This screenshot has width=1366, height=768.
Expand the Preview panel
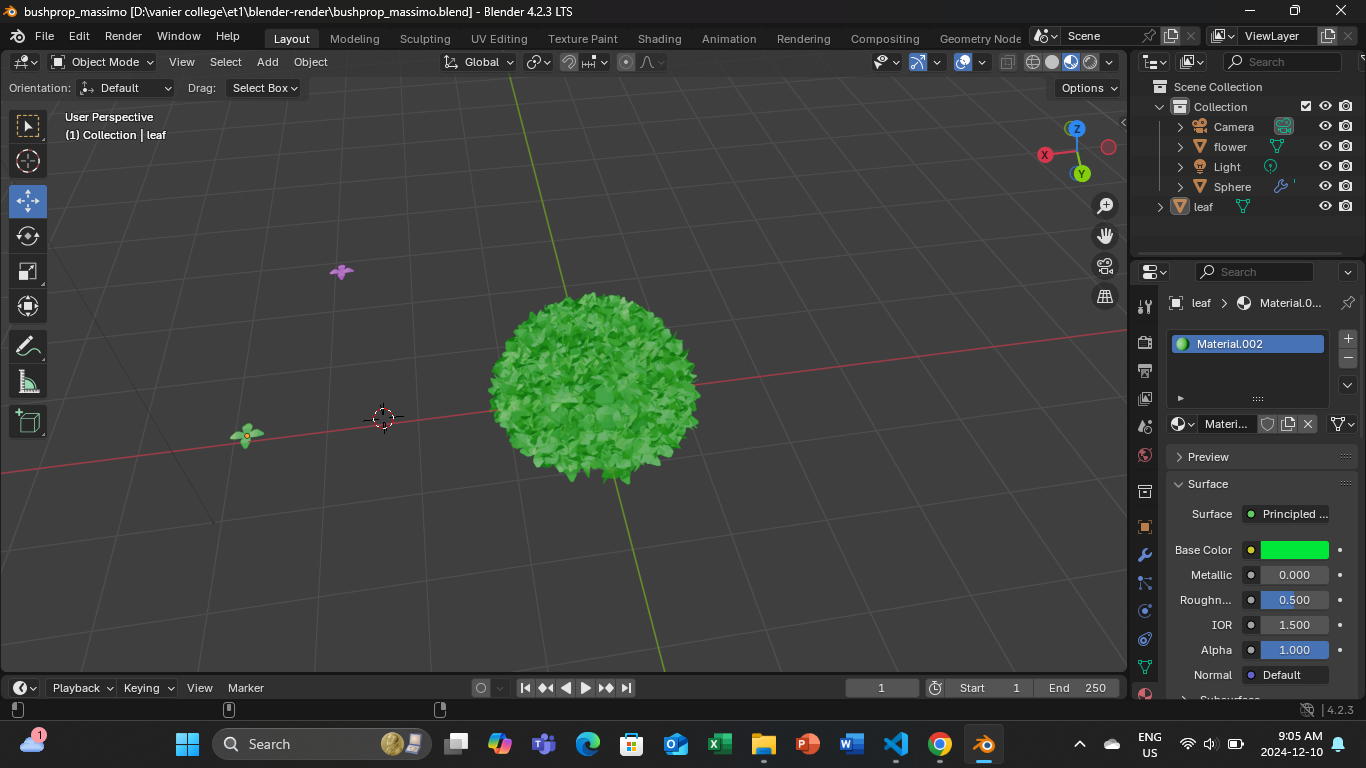[1208, 457]
